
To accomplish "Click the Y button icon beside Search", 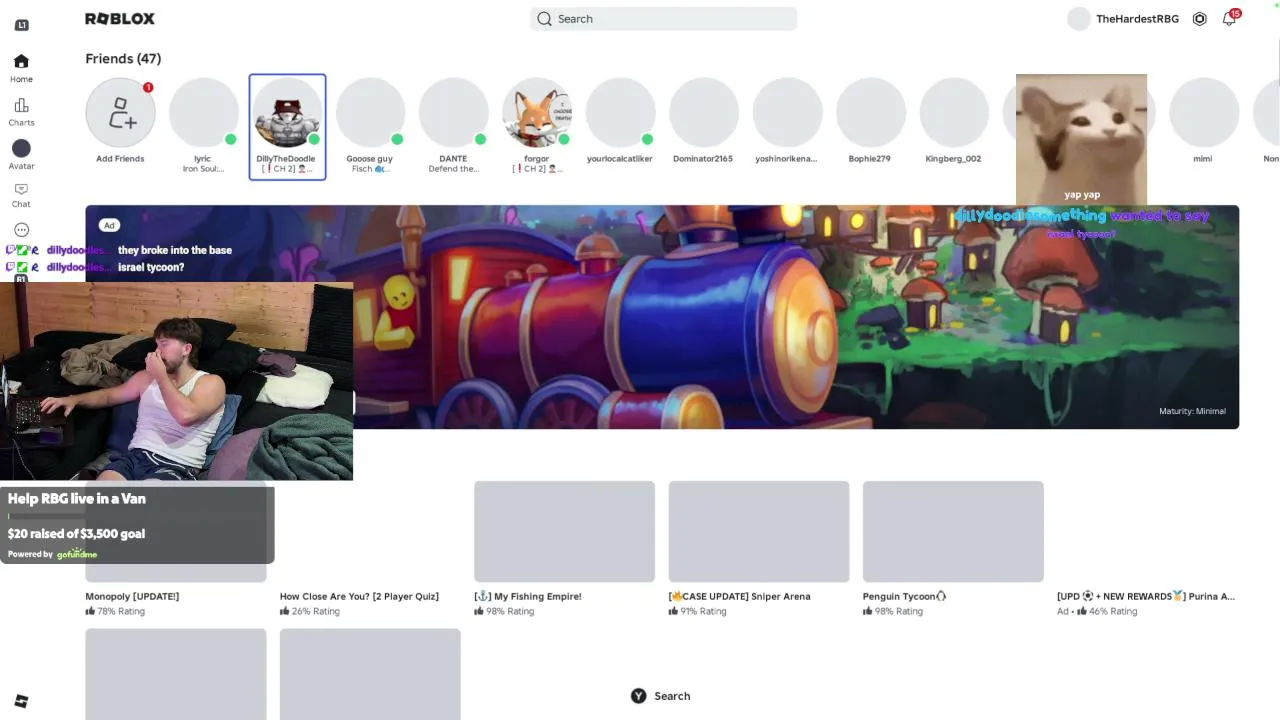I will [639, 696].
